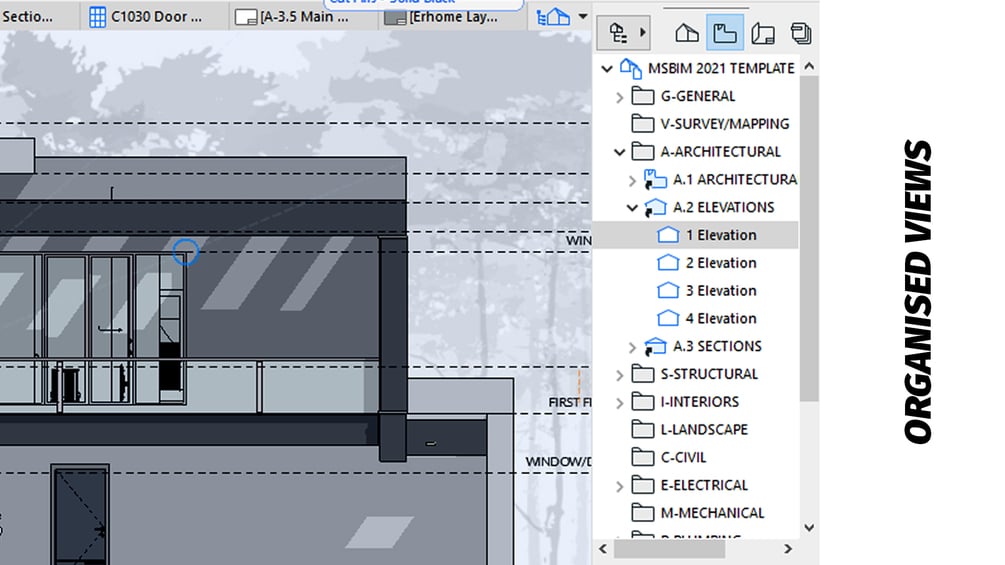The width and height of the screenshot is (1005, 565).
Task: Collapse the A-ARCHITECTURAL folder
Action: point(619,152)
